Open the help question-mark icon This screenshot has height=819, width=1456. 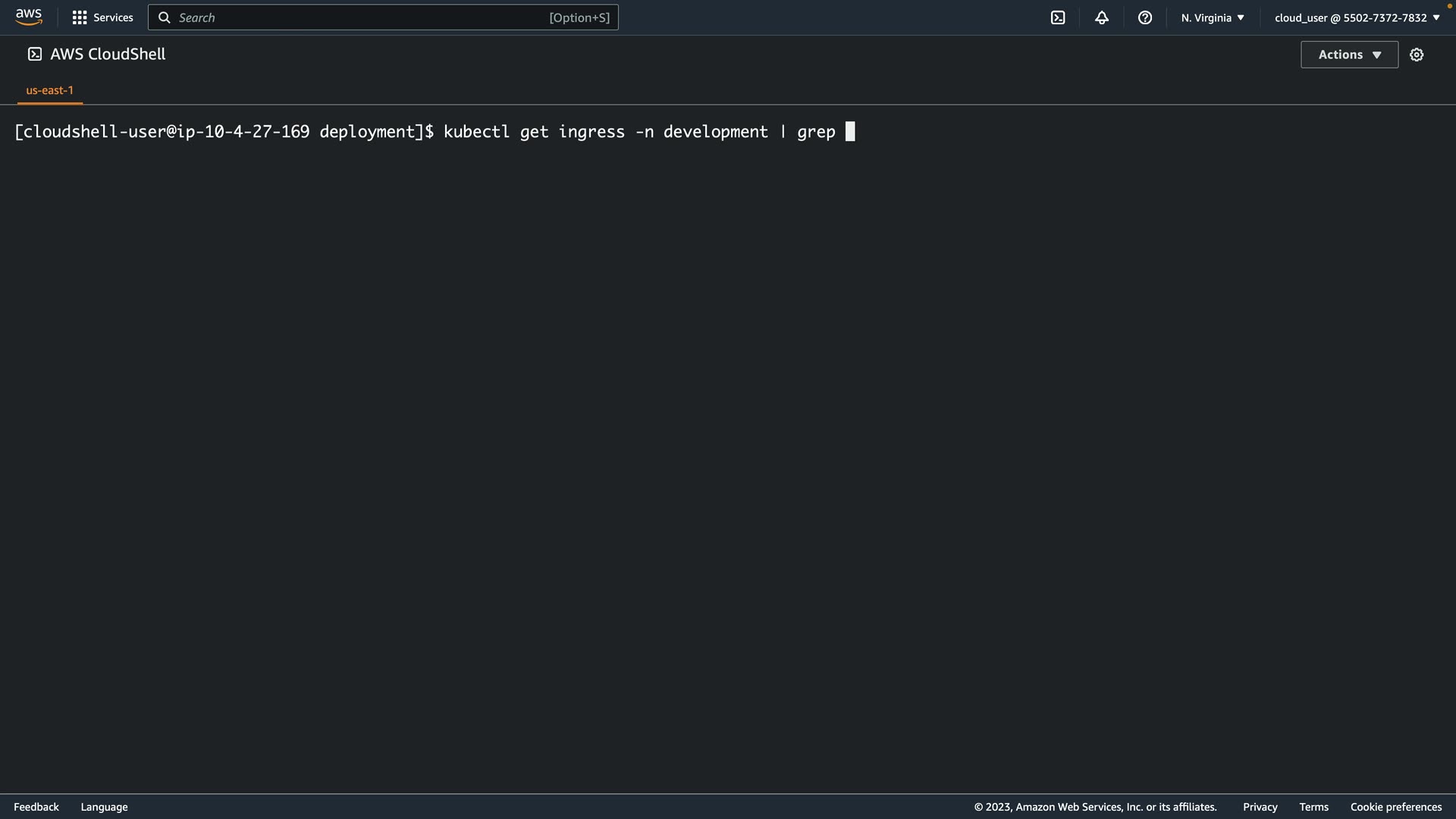(1145, 17)
